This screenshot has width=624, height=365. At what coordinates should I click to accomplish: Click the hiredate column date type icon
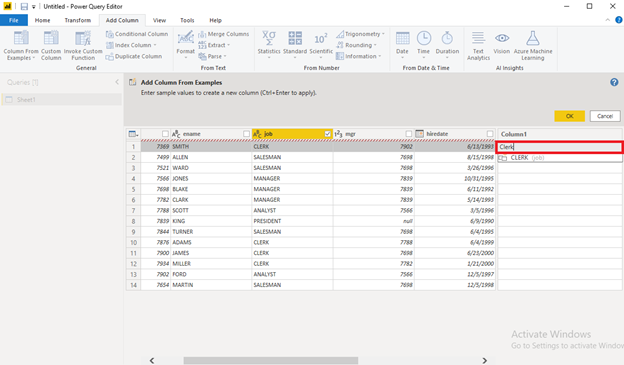click(419, 134)
